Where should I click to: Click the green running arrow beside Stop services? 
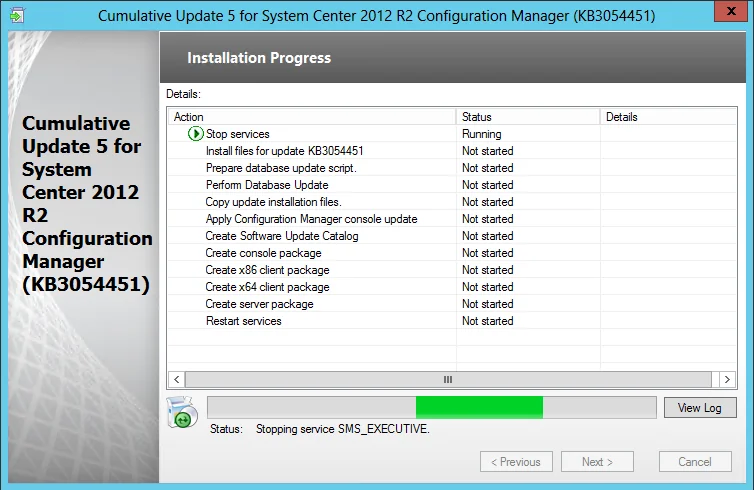195,134
